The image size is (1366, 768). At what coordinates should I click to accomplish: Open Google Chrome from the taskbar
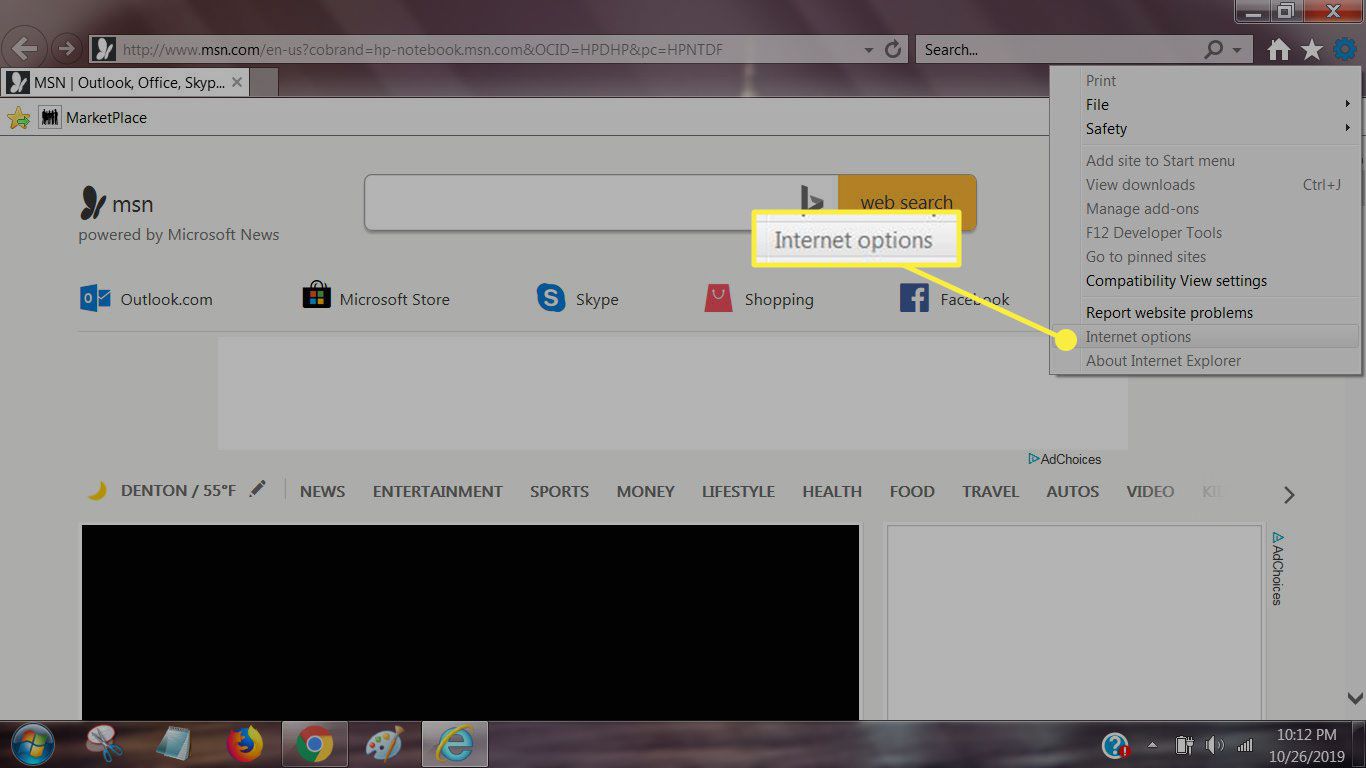click(x=314, y=745)
